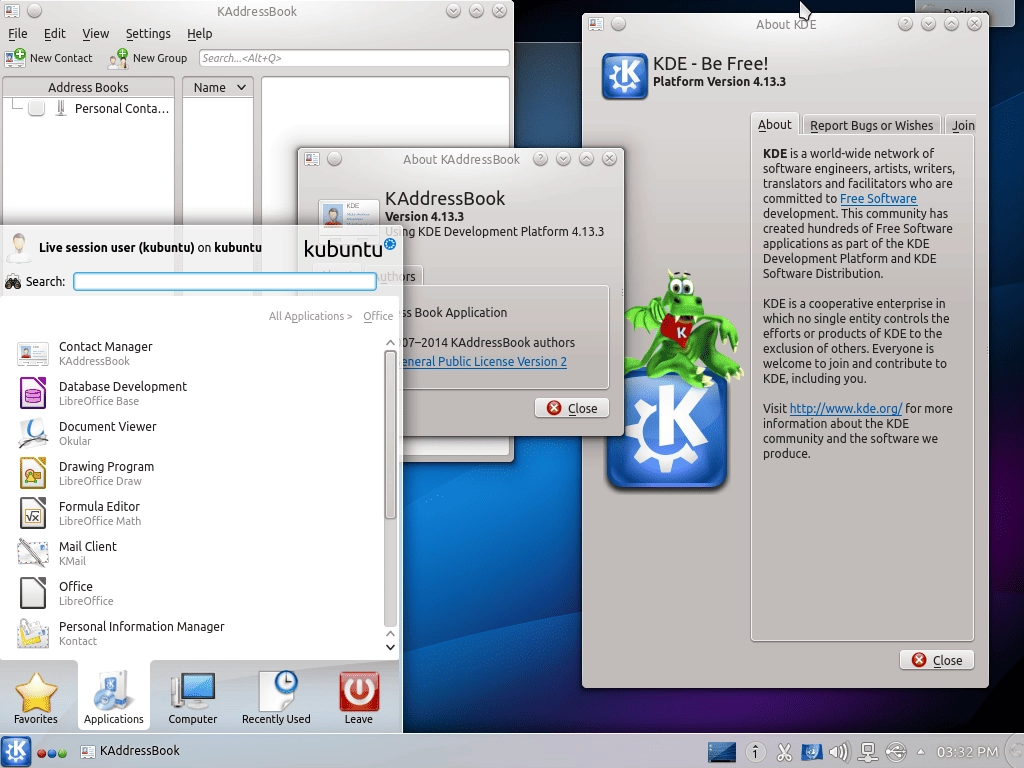Click the scroll up arrow at the bottom of the launcher list
1024x768 pixels.
click(391, 633)
